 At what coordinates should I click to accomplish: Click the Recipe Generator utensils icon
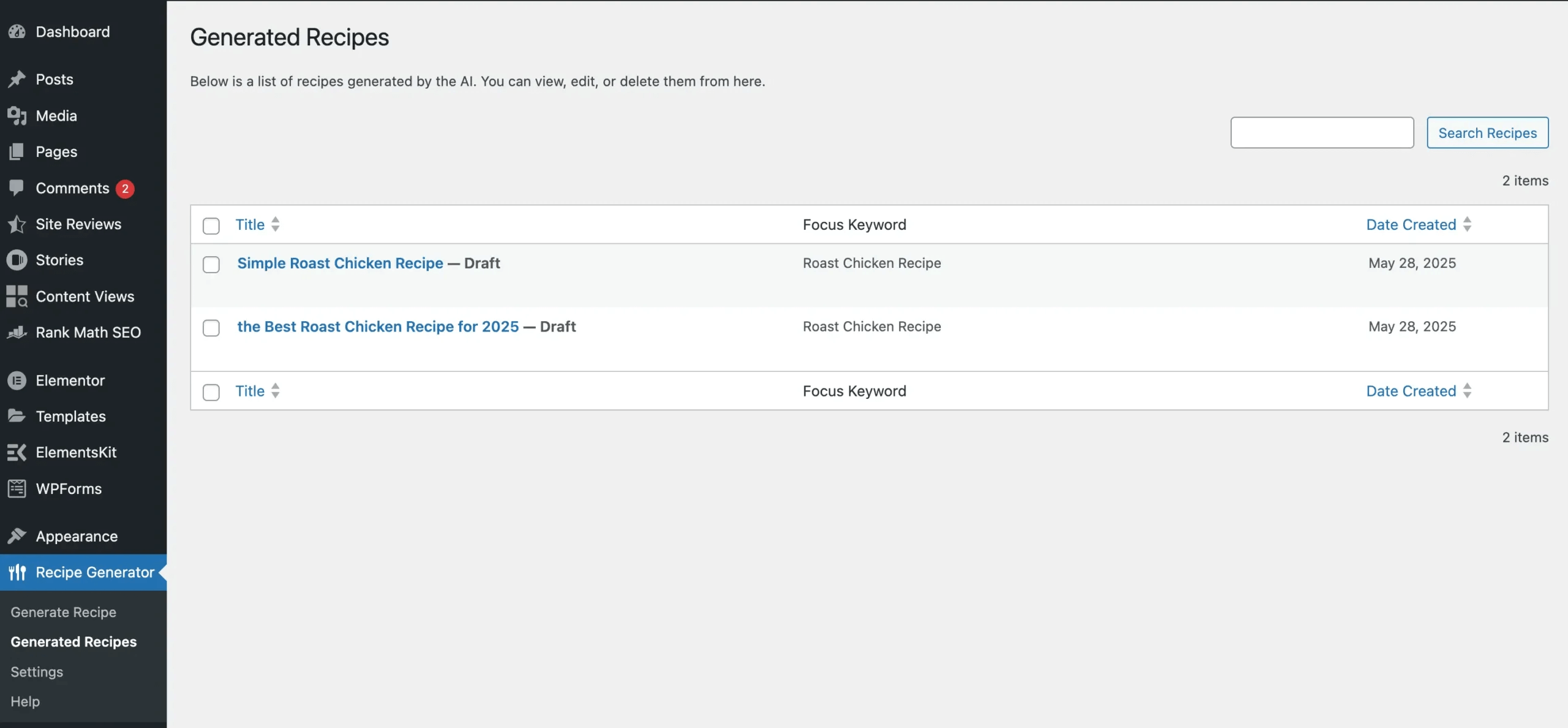coord(17,572)
